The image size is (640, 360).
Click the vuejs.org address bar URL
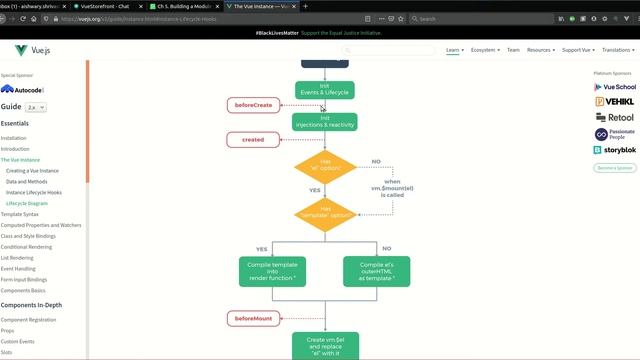pos(139,19)
